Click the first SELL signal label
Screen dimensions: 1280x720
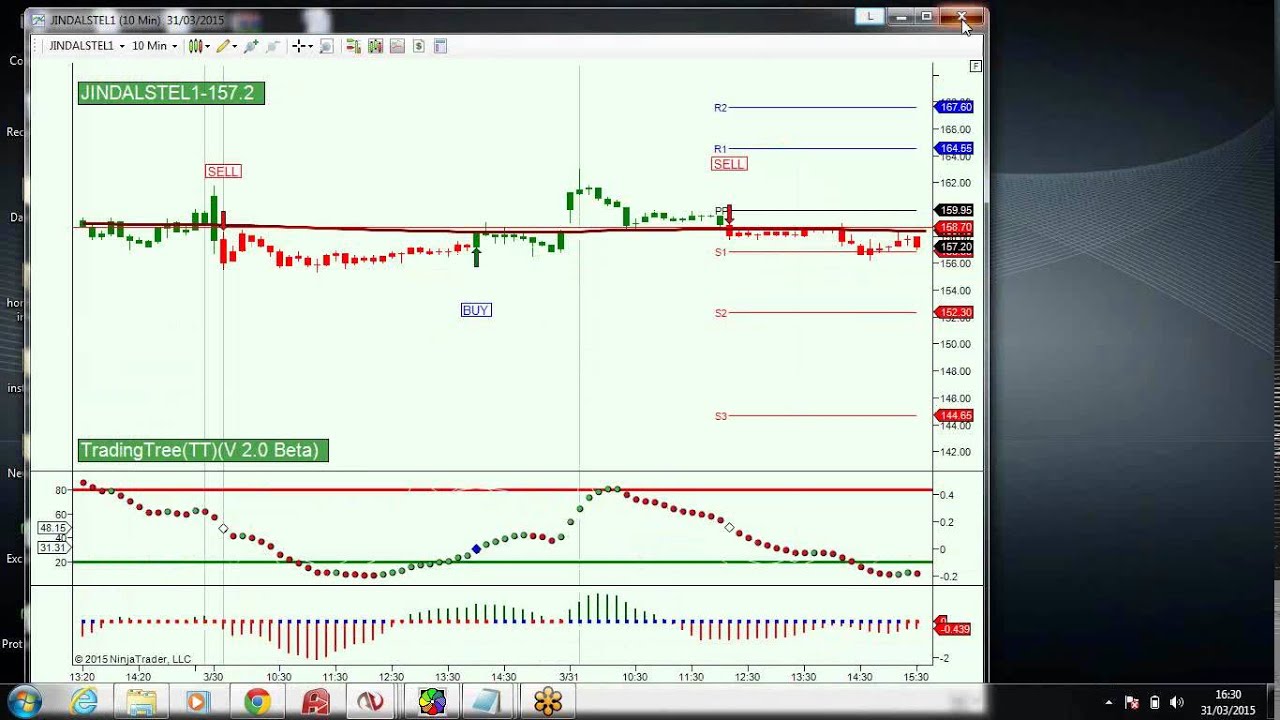coord(223,171)
